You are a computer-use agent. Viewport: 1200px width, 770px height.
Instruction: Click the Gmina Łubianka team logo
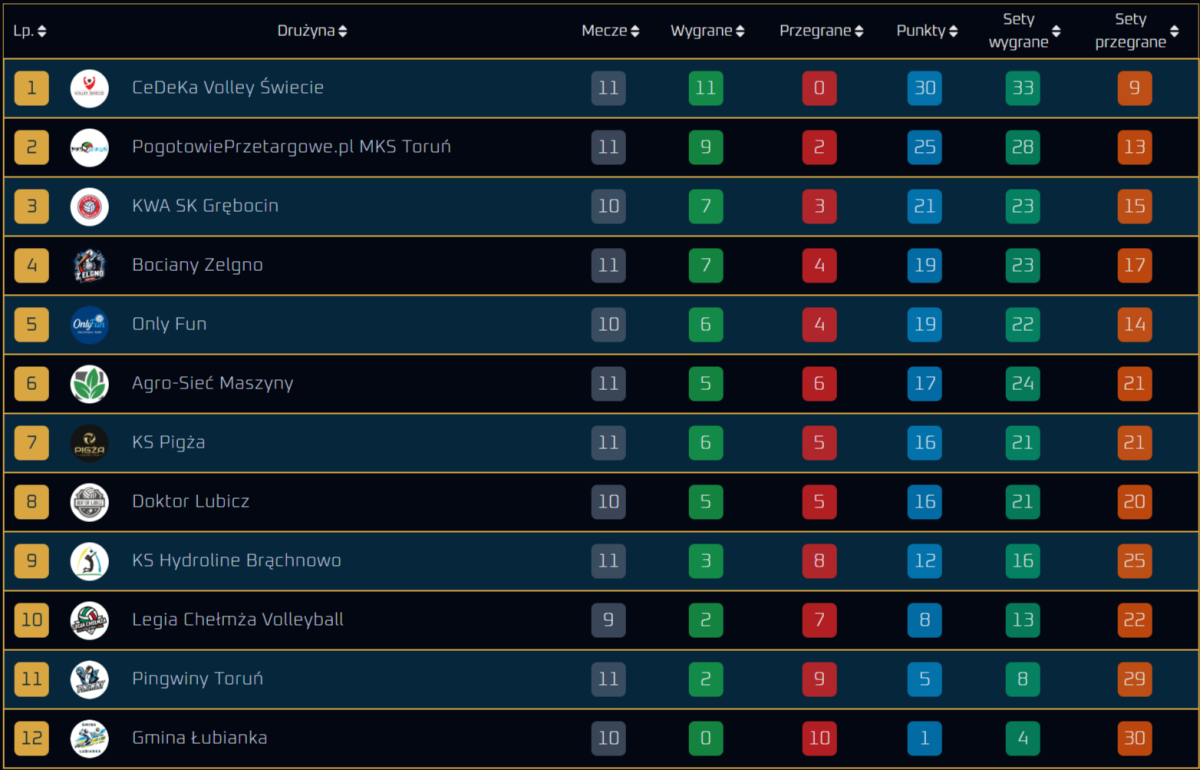(x=89, y=738)
